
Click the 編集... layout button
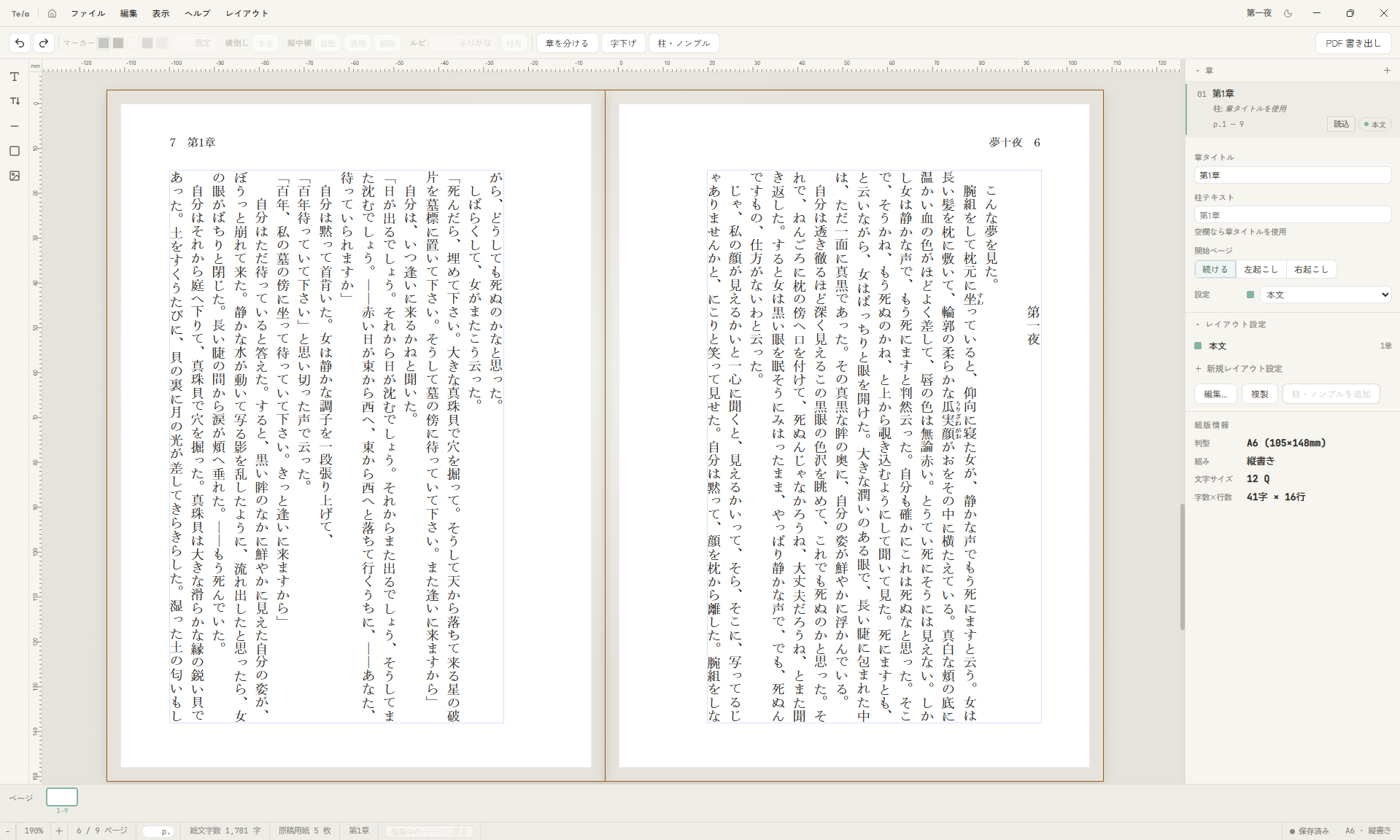(x=1215, y=394)
